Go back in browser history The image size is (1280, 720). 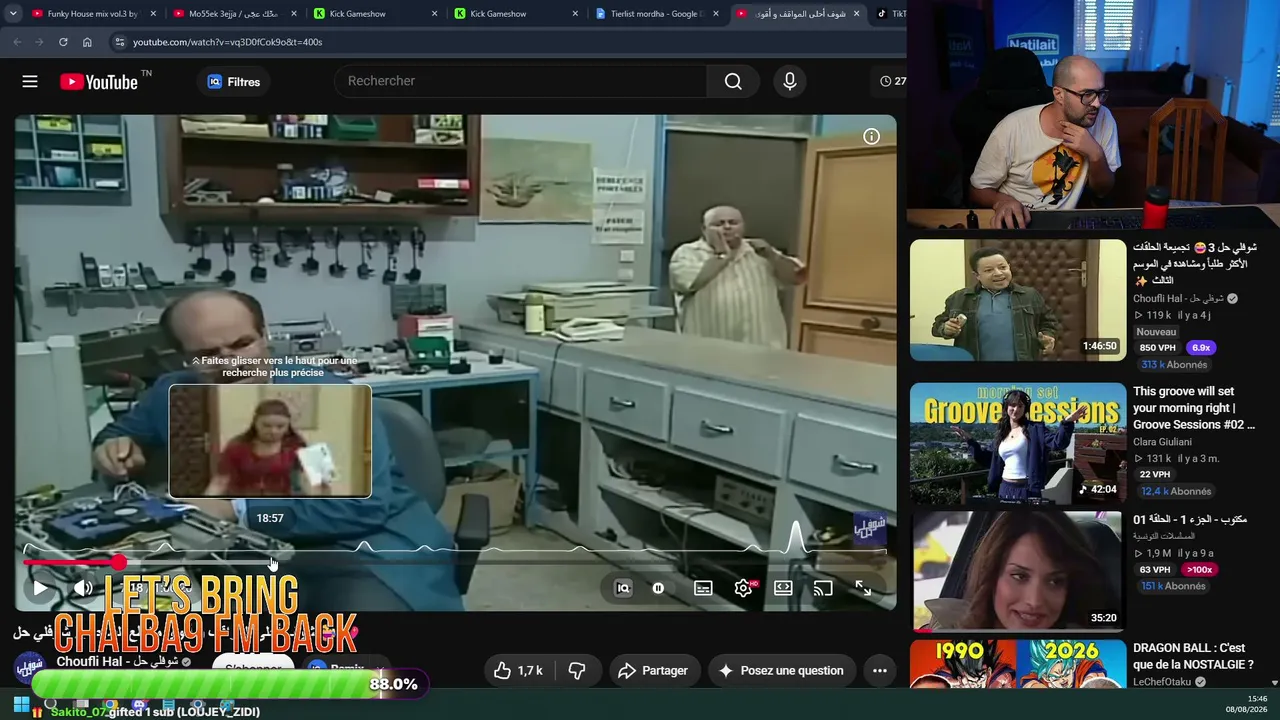point(17,42)
